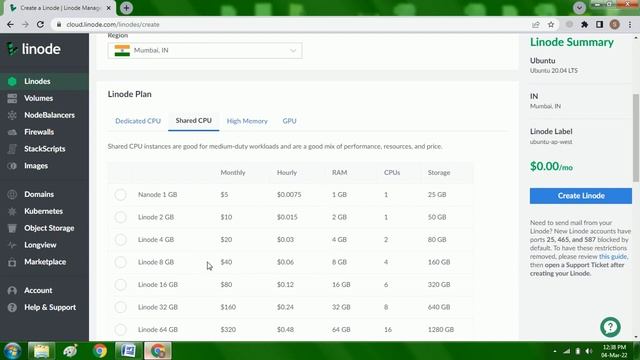Open the Object Storage sidebar icon

[12, 228]
